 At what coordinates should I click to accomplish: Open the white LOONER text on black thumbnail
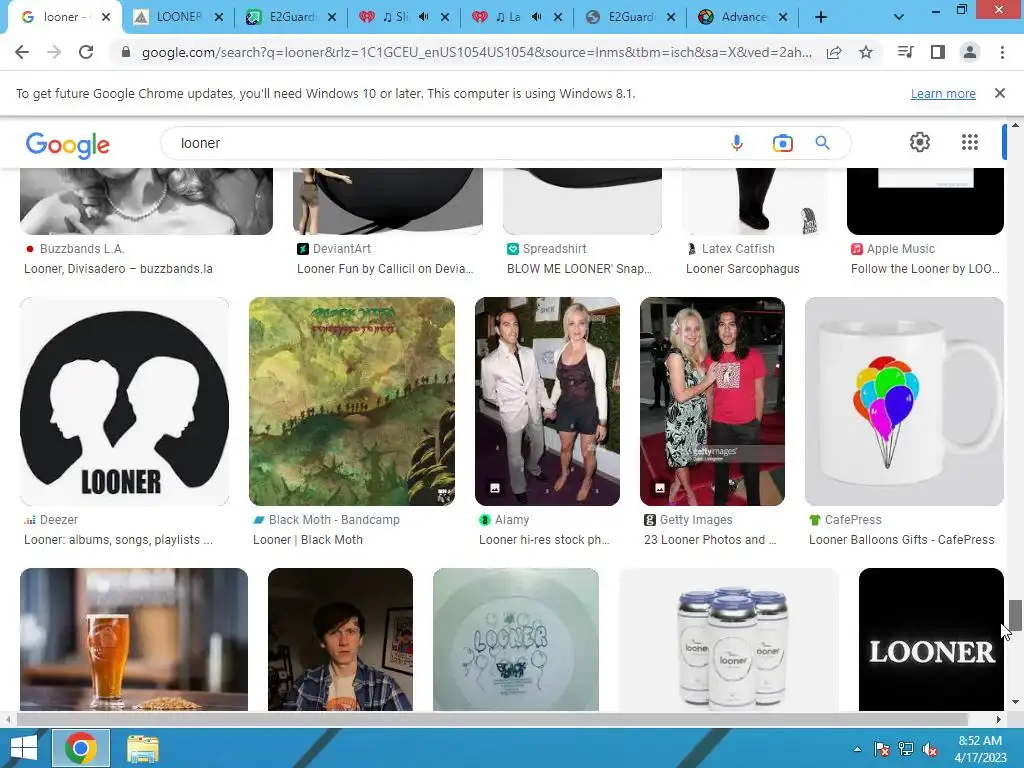[x=931, y=639]
